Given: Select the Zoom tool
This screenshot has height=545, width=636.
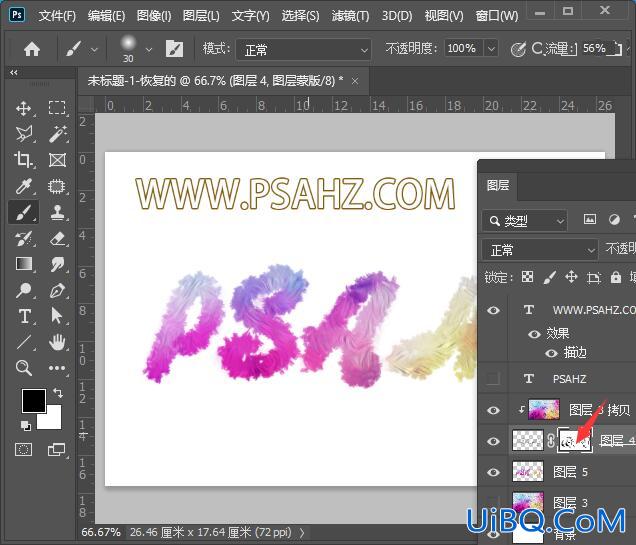Looking at the screenshot, I should pos(24,368).
